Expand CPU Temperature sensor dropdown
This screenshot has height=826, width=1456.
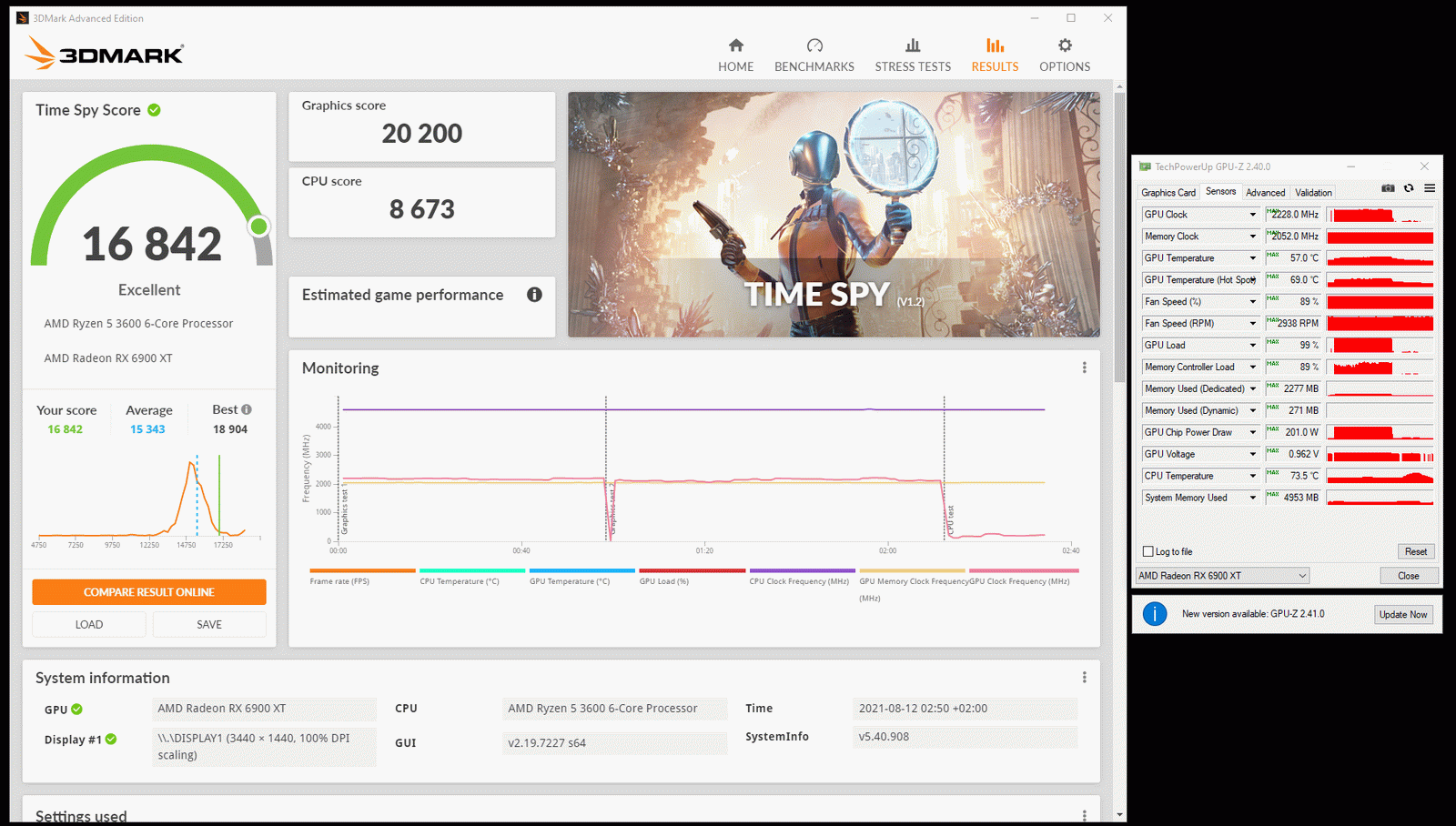click(1252, 477)
